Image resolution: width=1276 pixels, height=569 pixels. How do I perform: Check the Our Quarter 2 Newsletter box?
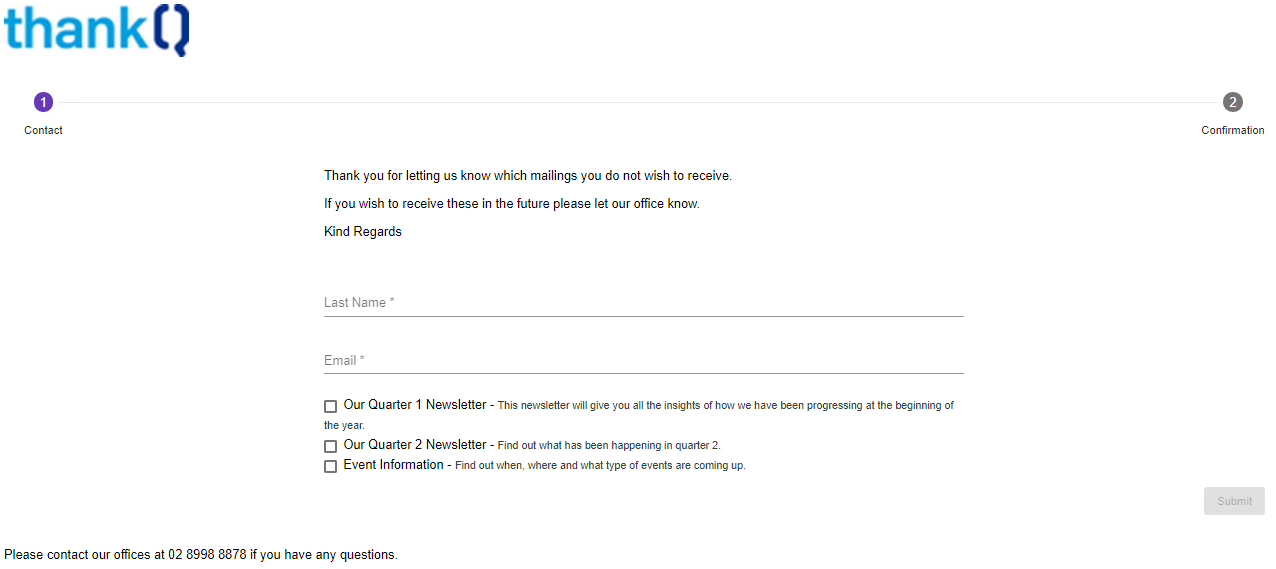(x=331, y=446)
